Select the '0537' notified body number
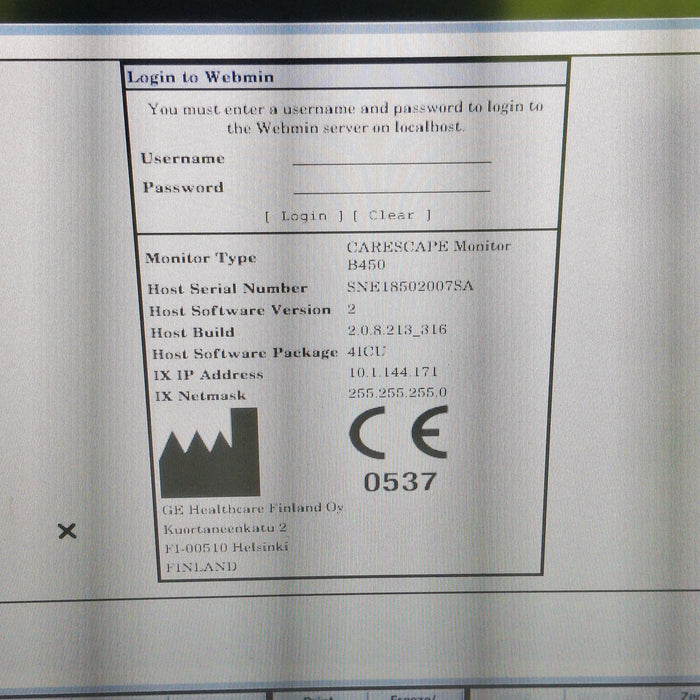 [400, 482]
